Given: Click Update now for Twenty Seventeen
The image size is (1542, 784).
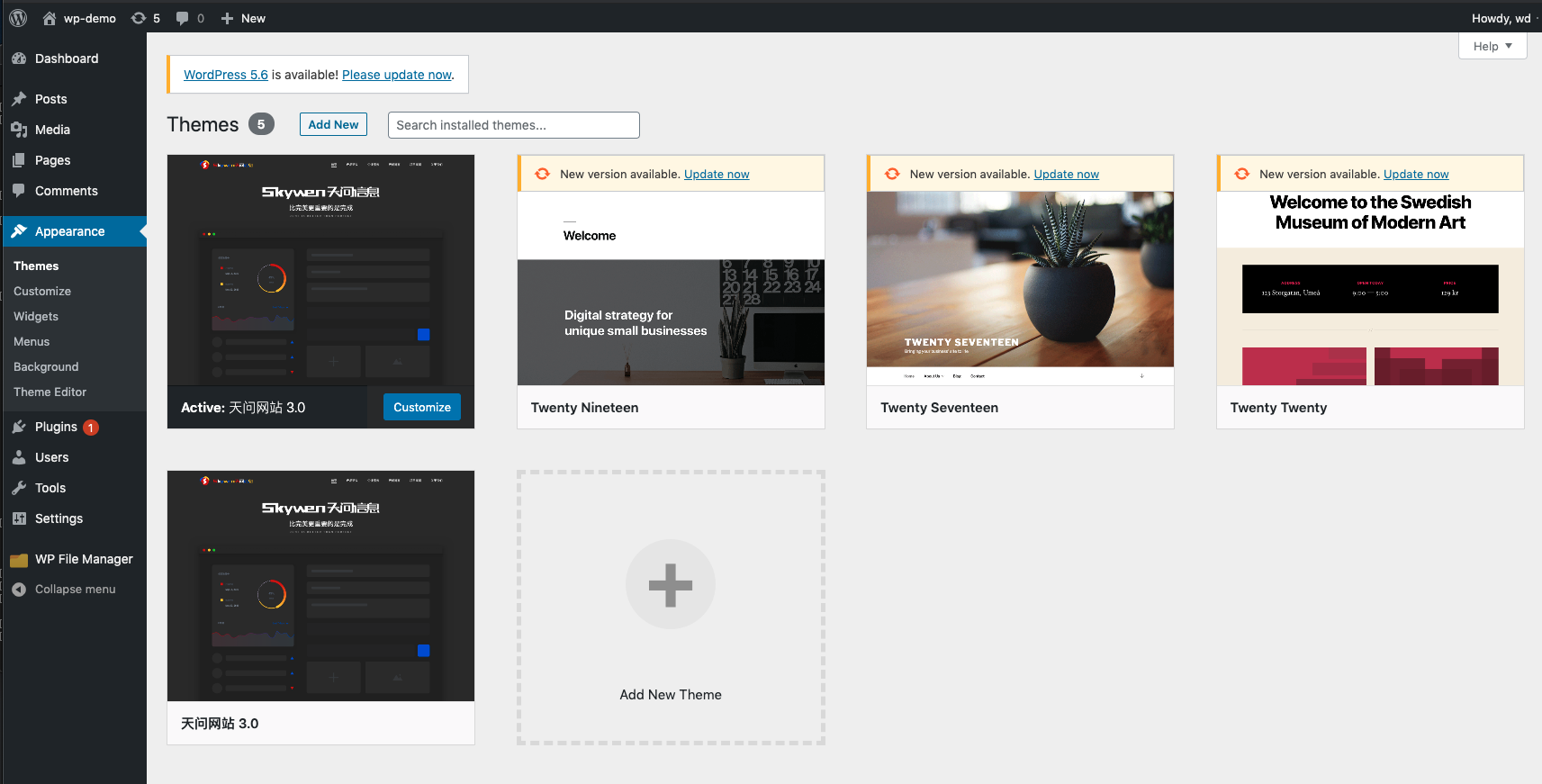Looking at the screenshot, I should 1066,174.
